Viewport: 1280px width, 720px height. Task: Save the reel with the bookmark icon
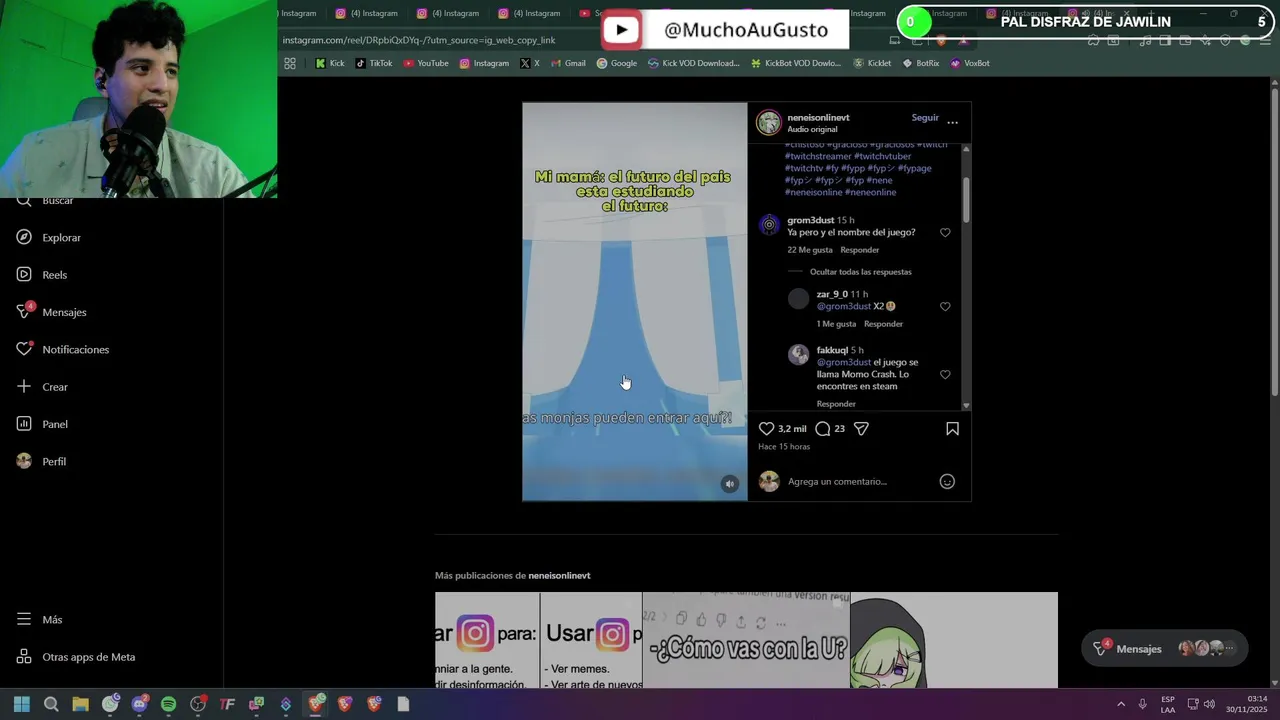(x=952, y=429)
